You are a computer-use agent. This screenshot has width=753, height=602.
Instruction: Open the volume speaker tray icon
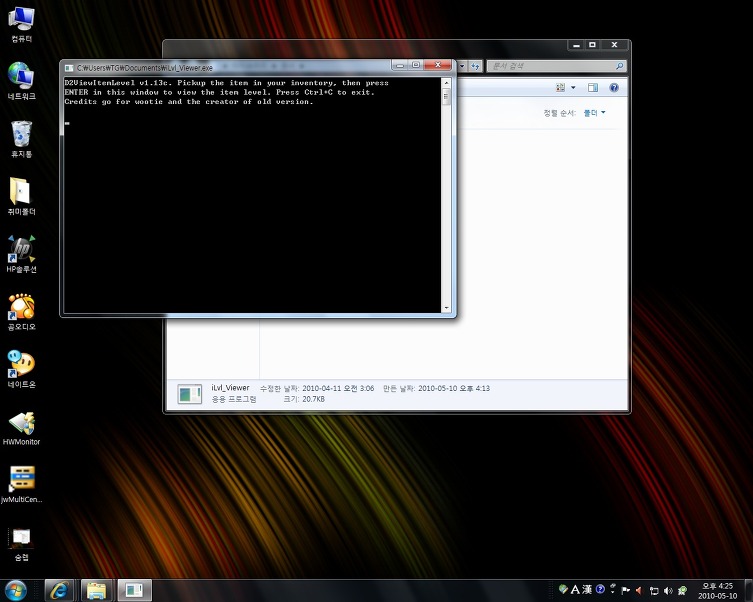668,590
